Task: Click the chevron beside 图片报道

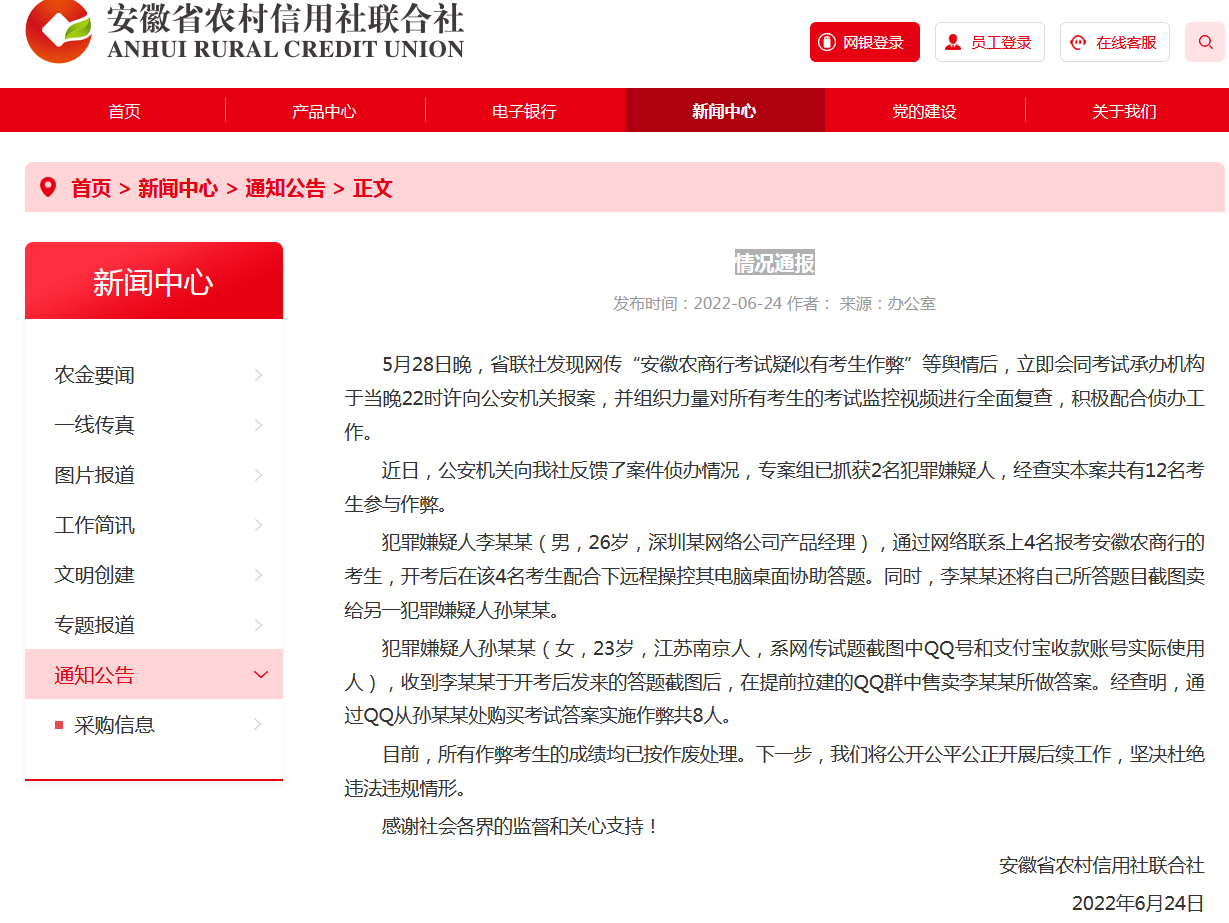Action: click(259, 475)
